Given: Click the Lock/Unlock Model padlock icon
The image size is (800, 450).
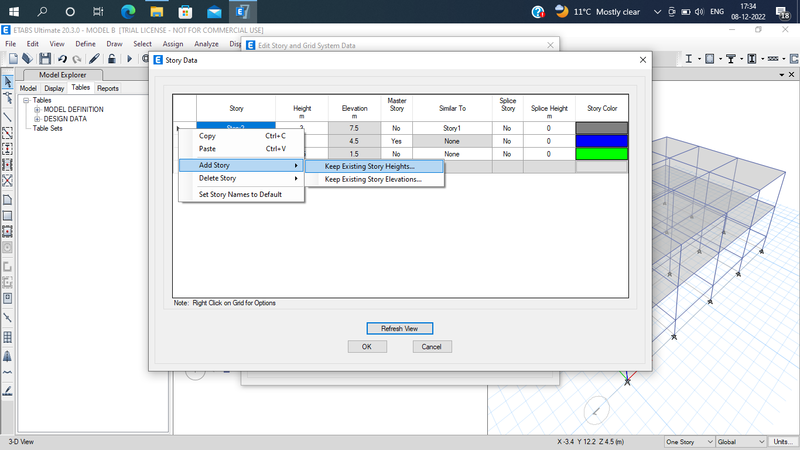Looking at the screenshot, I should pos(112,59).
